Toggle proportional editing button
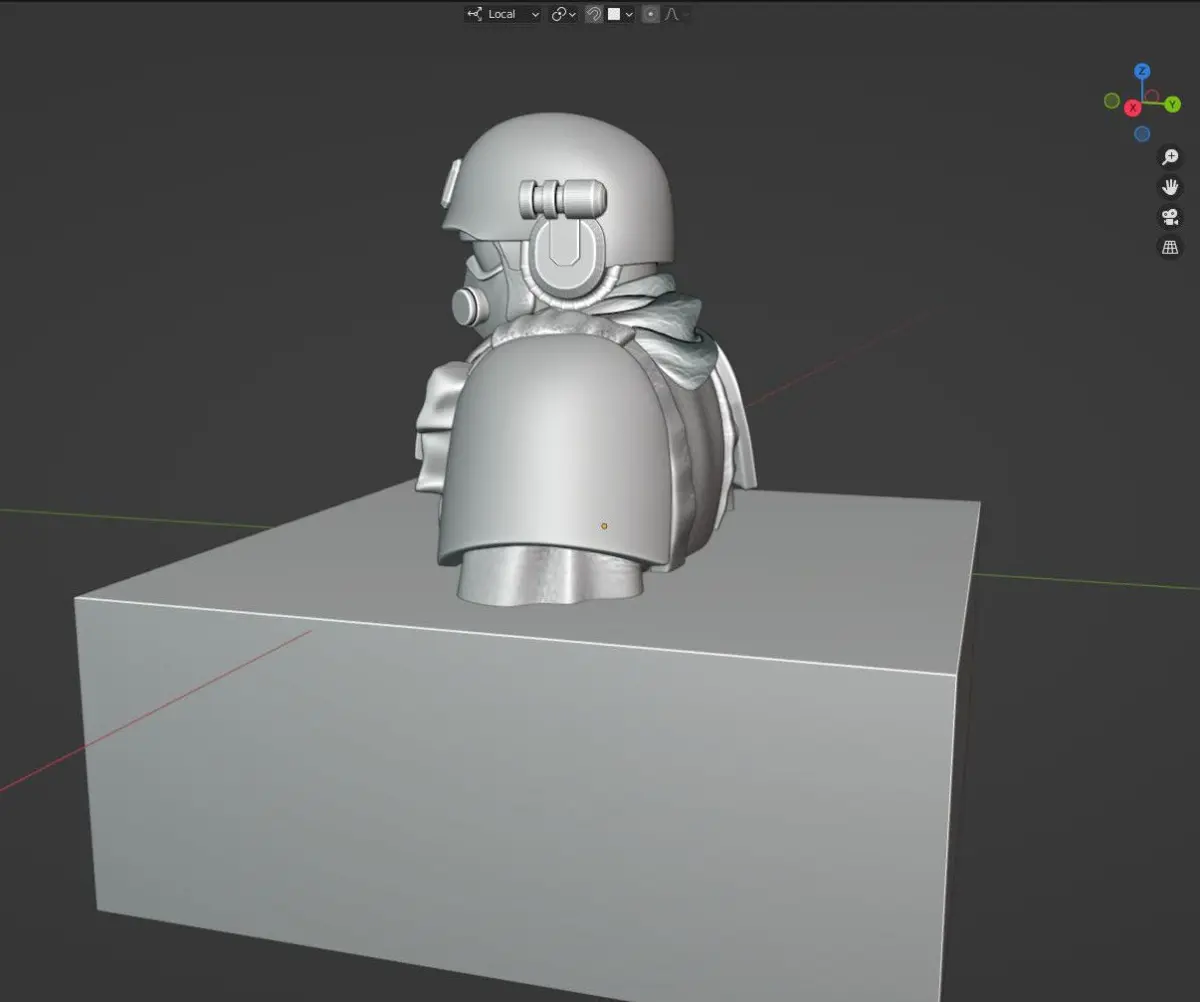Viewport: 1200px width, 1002px height. click(651, 14)
